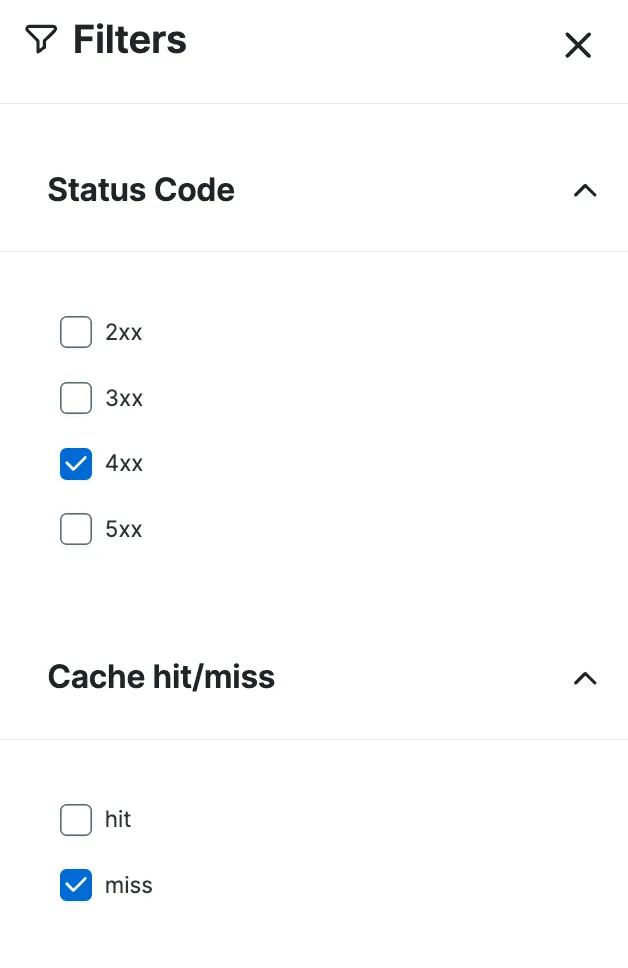This screenshot has height=968, width=628.
Task: Click the Filters panel title
Action: [130, 40]
